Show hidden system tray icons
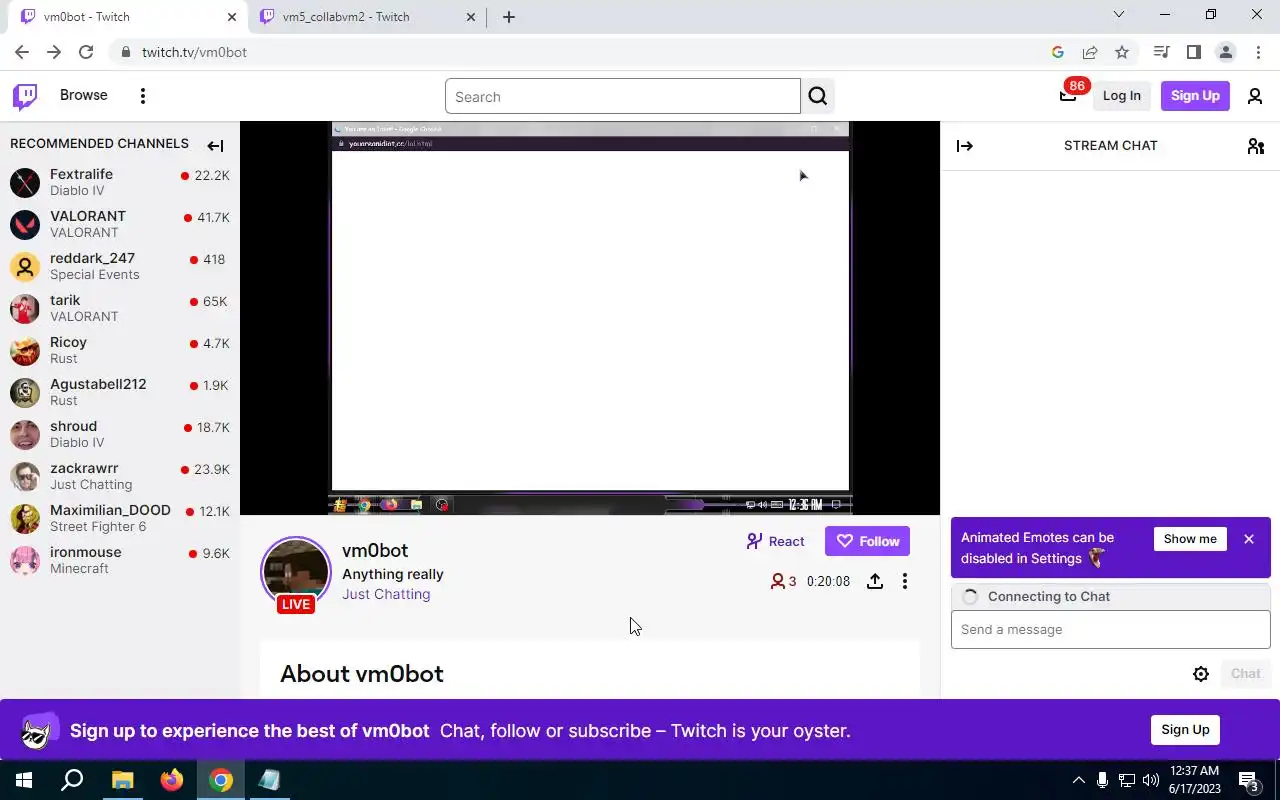The image size is (1280, 800). (x=1078, y=780)
